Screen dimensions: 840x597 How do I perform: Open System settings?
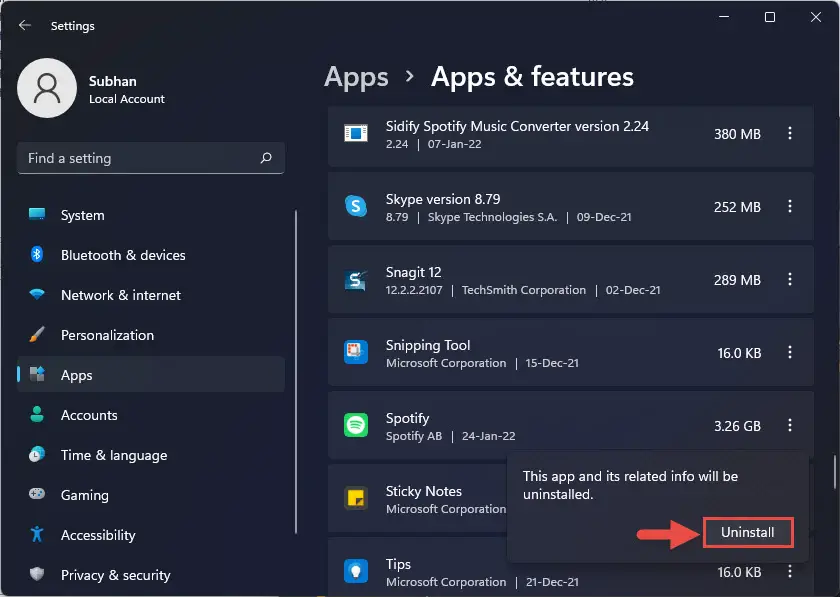click(151, 215)
